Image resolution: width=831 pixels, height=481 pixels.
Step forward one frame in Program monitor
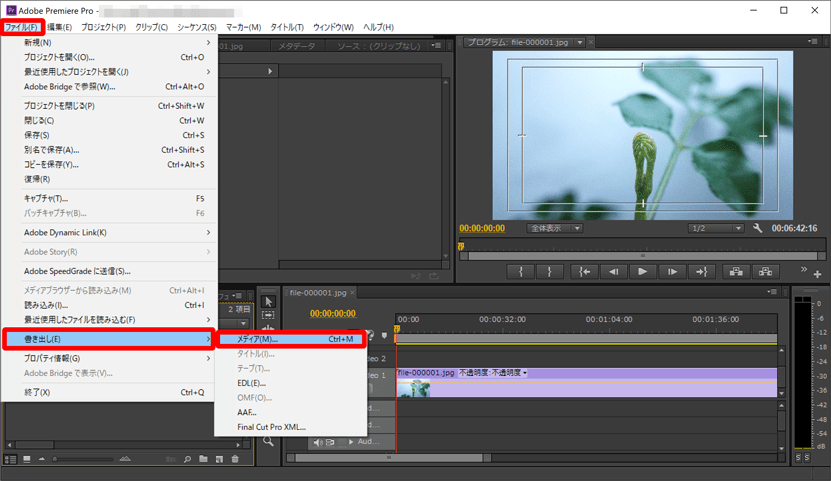(672, 272)
